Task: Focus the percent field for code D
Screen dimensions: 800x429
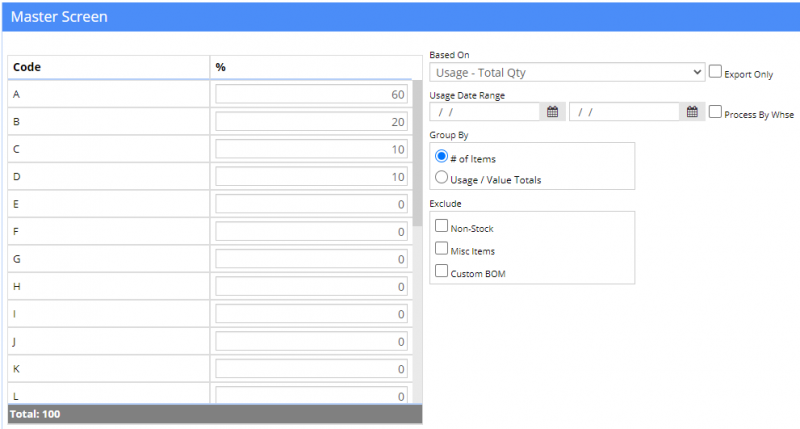Action: coord(310,177)
